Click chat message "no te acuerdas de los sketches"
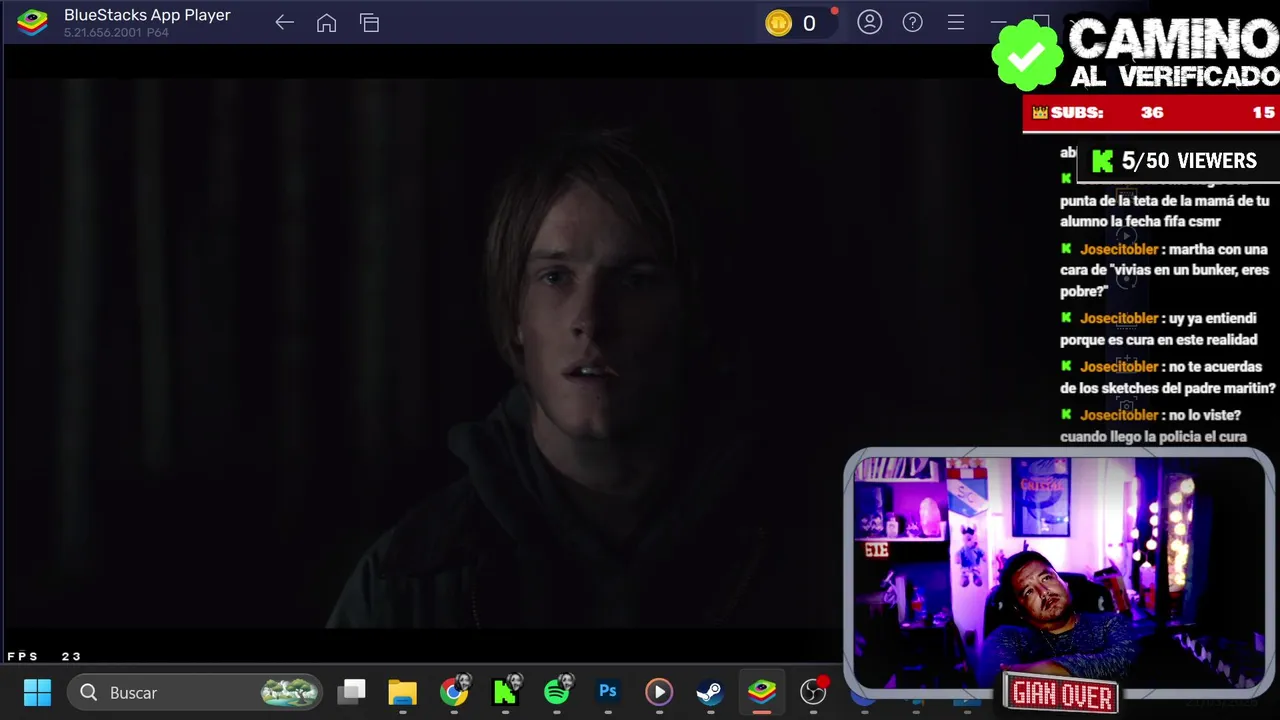1280x720 pixels. pos(1168,377)
